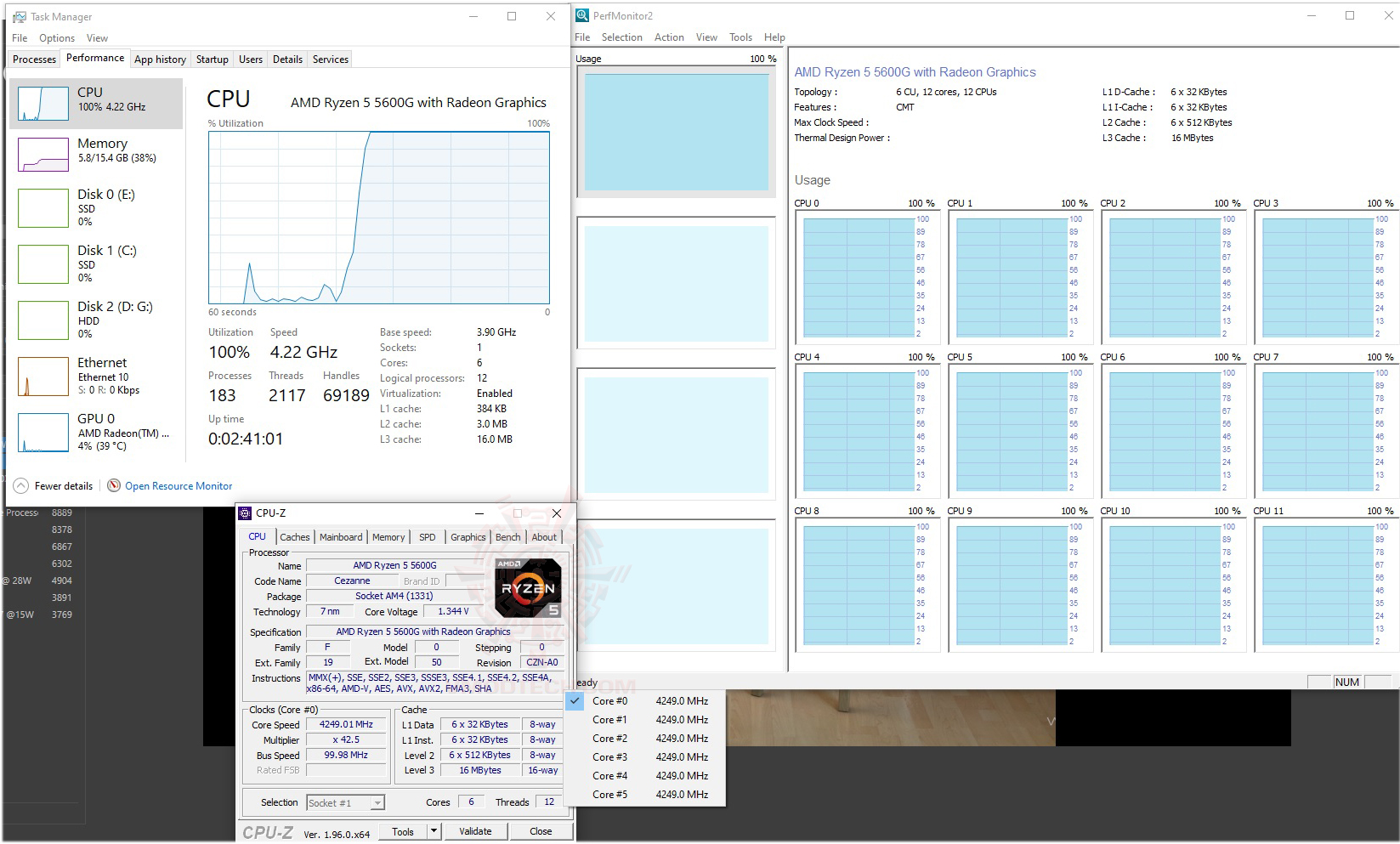This screenshot has width=1400, height=844.
Task: Click the NUM indicator in PerfMonitor2 status bar
Action: click(x=1346, y=682)
